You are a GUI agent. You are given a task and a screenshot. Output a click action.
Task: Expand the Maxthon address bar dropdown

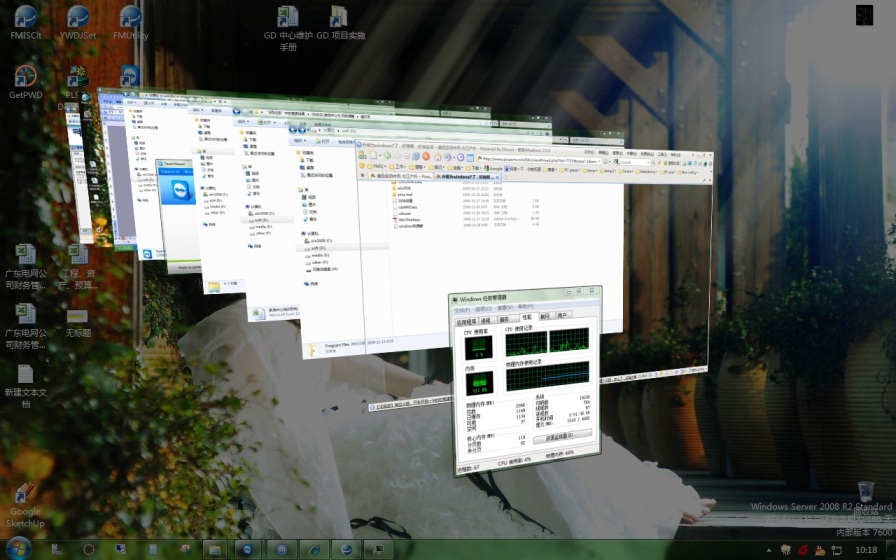tap(601, 161)
